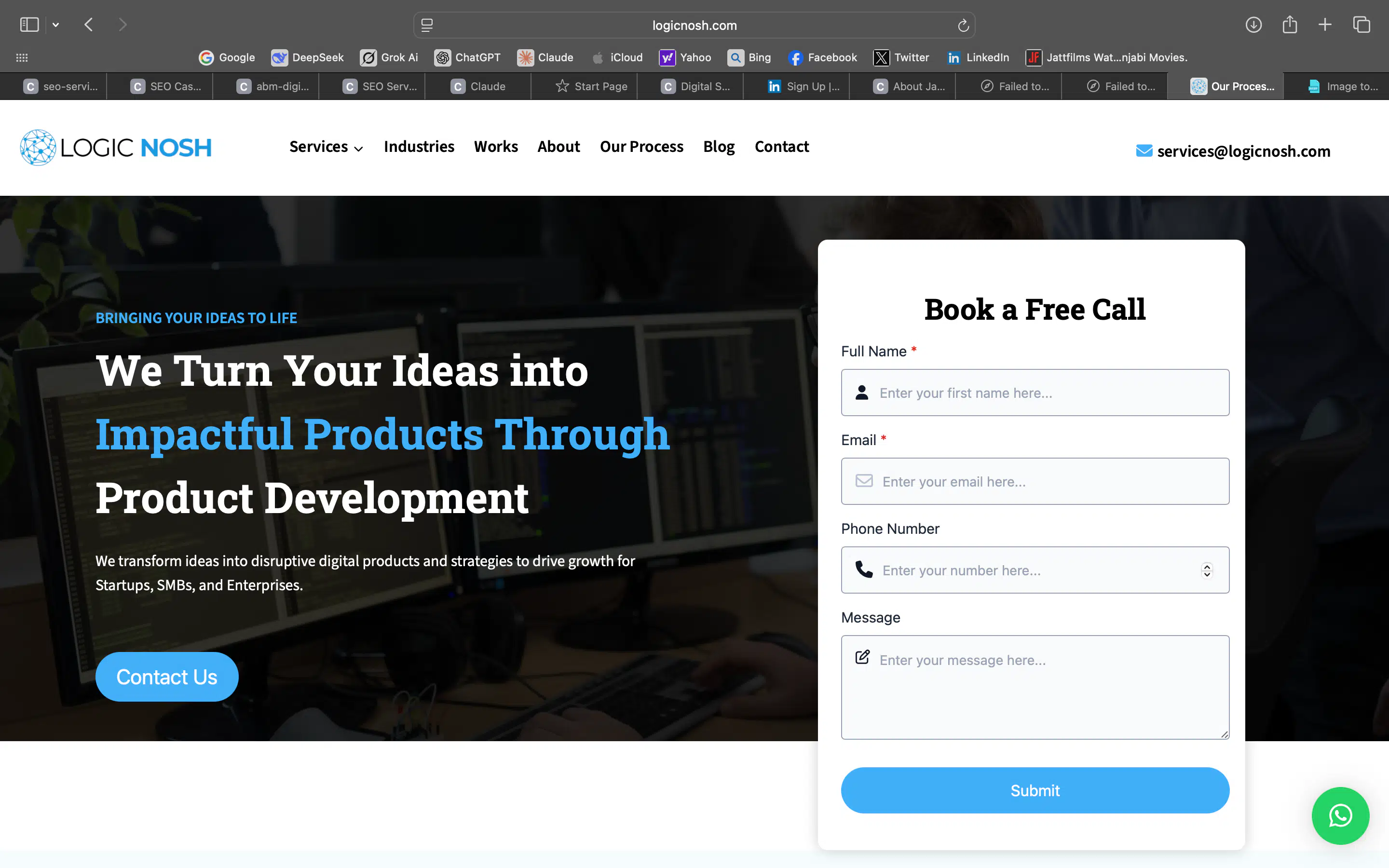Click the Share icon in Safari toolbar

(x=1289, y=25)
